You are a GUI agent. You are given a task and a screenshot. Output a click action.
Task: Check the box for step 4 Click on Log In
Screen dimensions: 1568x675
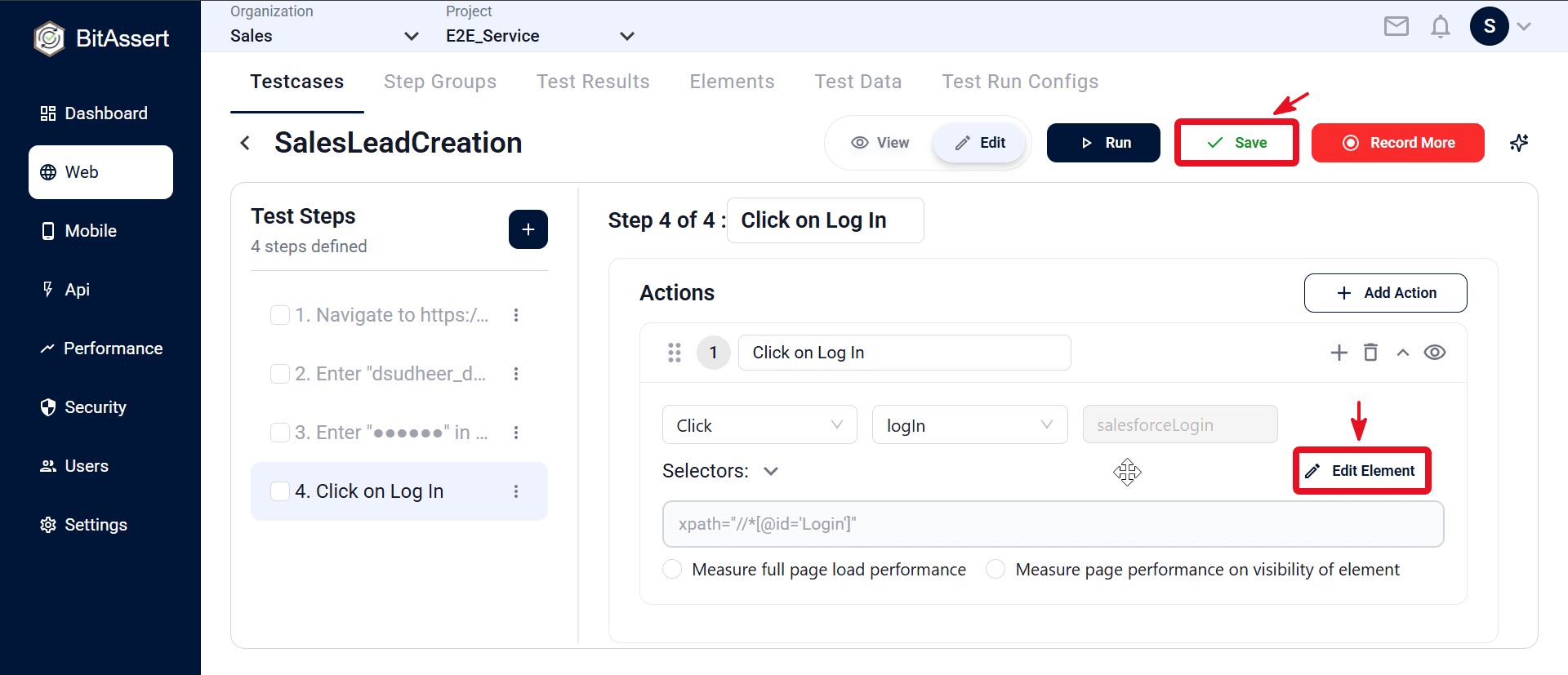[280, 491]
